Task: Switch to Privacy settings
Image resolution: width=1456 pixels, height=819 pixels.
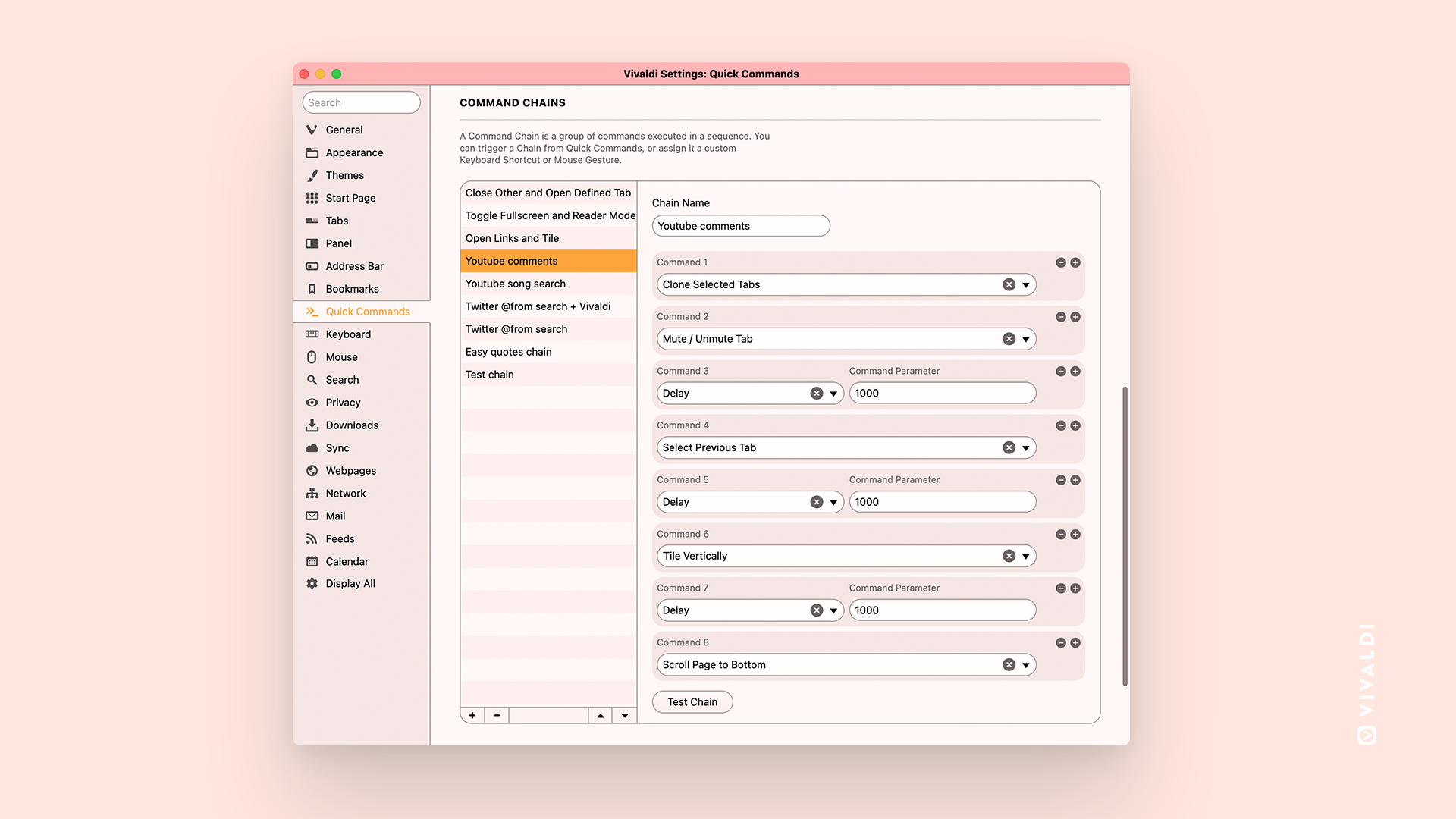Action: point(362,403)
